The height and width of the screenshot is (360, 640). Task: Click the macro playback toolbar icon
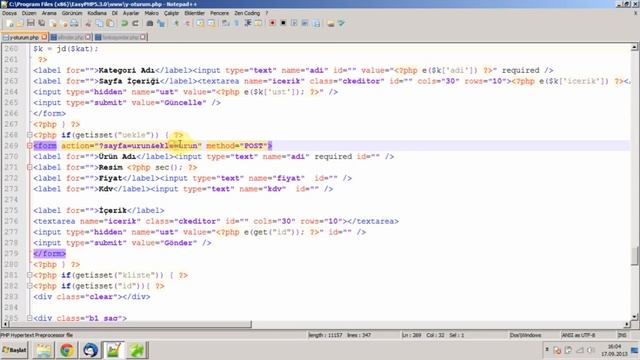tap(294, 23)
